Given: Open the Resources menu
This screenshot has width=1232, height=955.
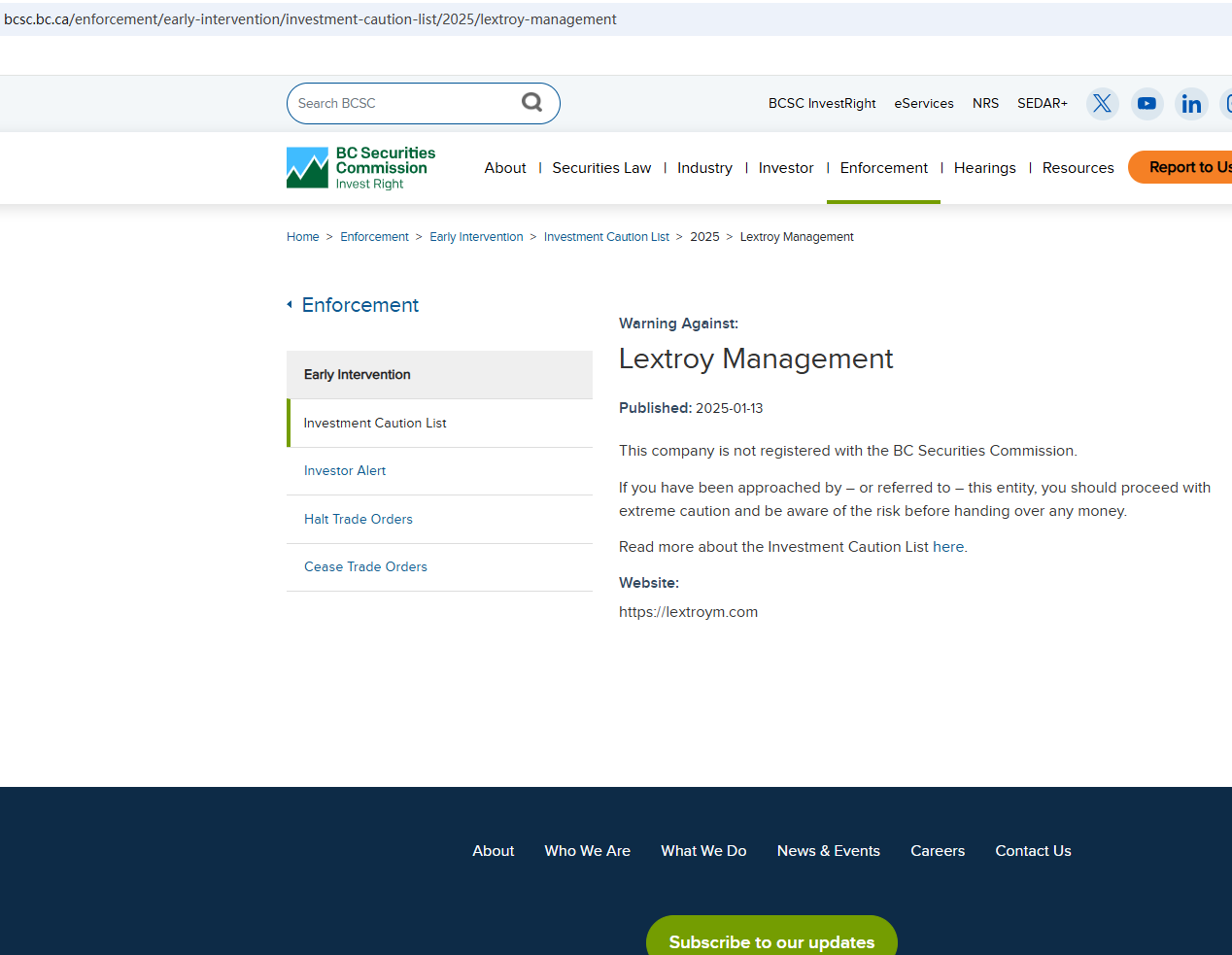Looking at the screenshot, I should coord(1078,168).
